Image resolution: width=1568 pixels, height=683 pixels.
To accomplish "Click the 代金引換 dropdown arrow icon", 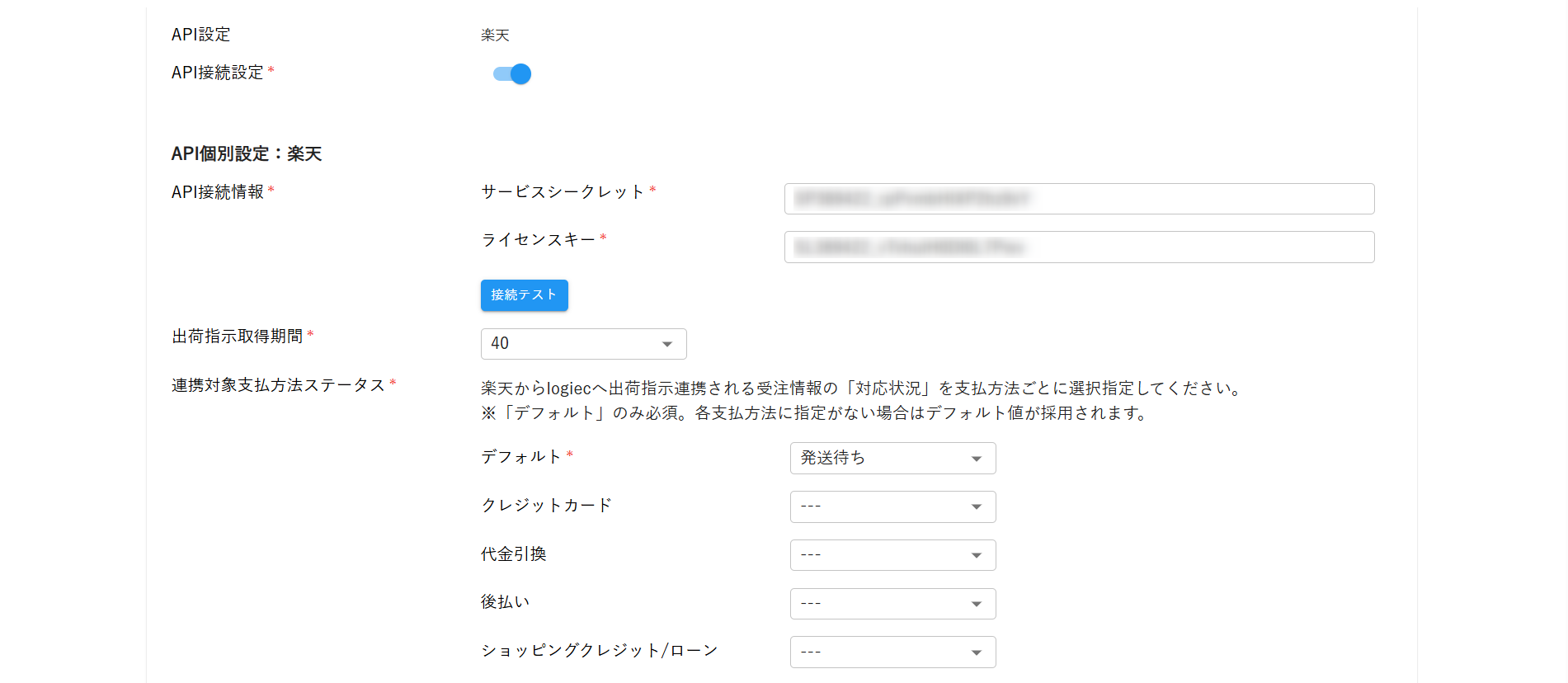I will point(977,556).
